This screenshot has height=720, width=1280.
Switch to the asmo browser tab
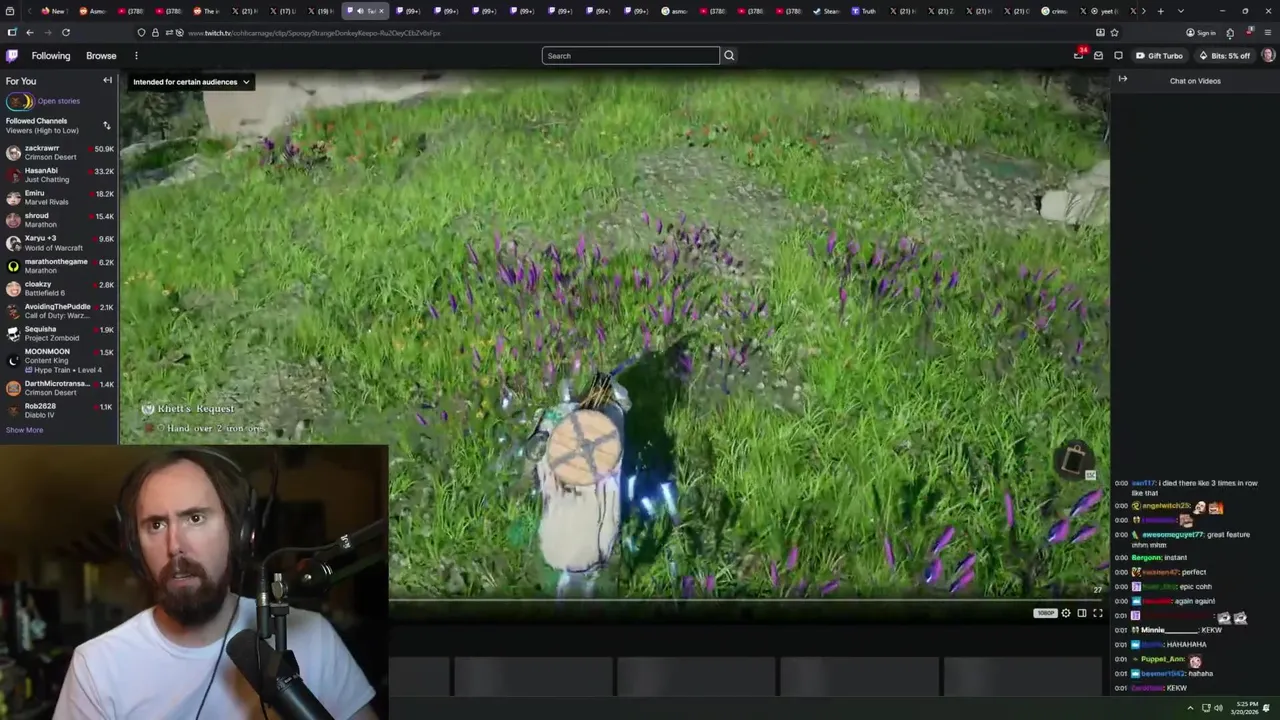click(675, 11)
